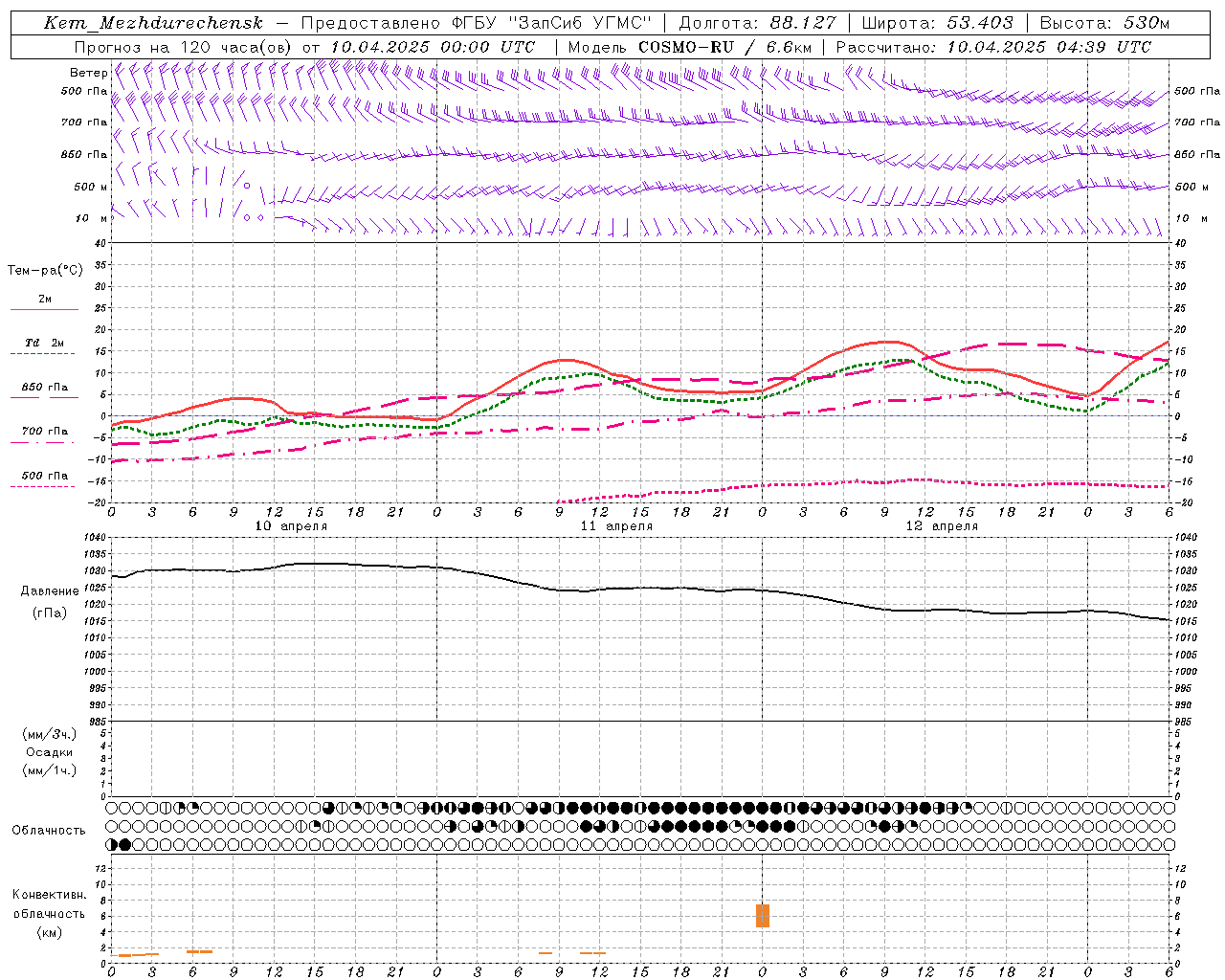Click the (мм/3ч.) precipitation unit label
This screenshot has height=980, width=1225.
pos(50,734)
